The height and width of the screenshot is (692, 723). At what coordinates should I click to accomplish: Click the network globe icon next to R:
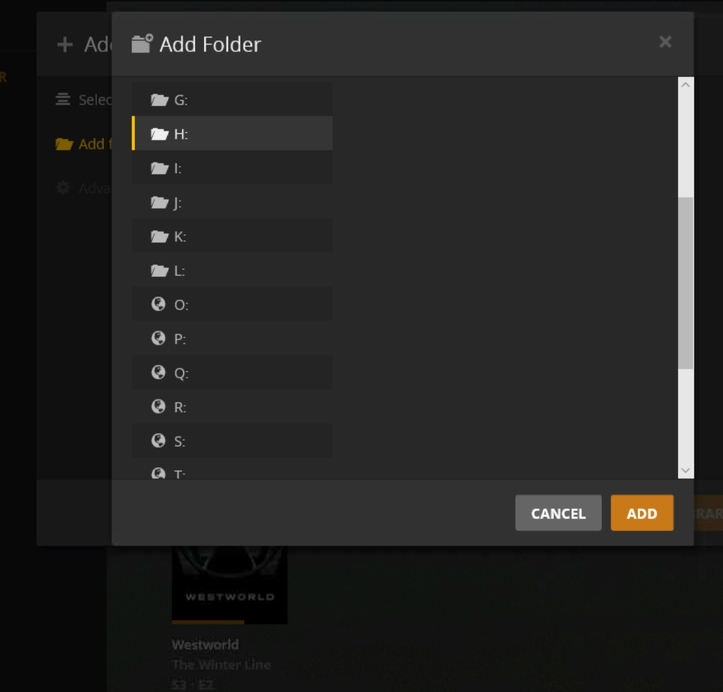pyautogui.click(x=158, y=406)
